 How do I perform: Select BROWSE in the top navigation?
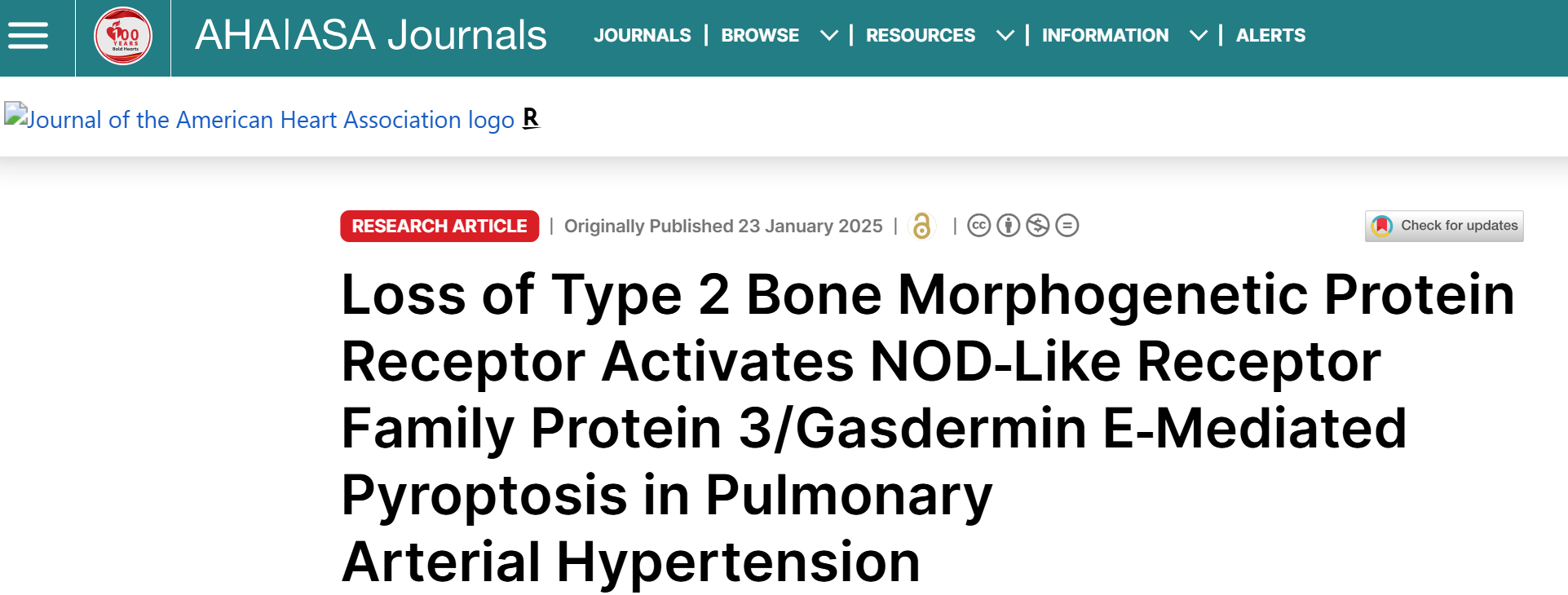click(760, 36)
